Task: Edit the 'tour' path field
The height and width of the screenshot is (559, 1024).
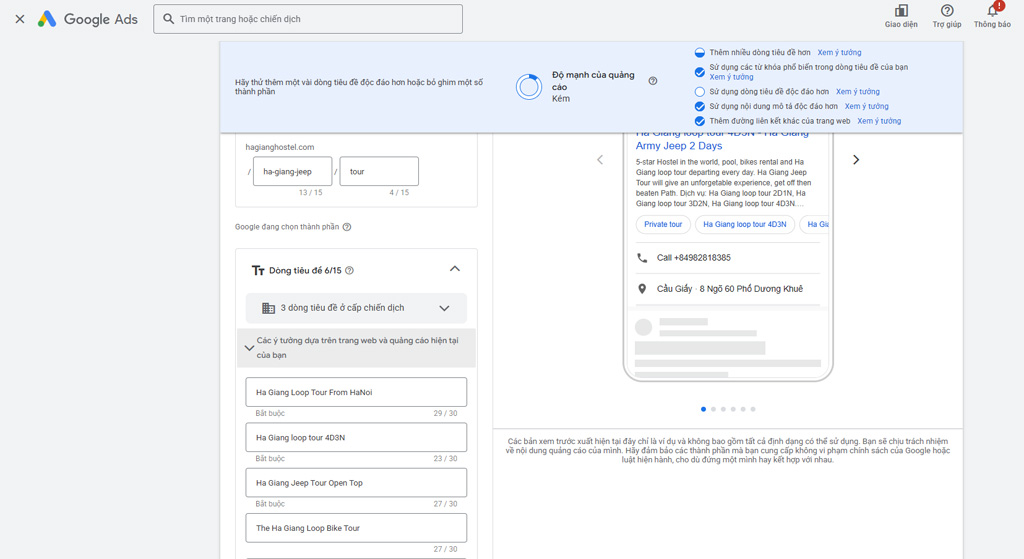Action: point(379,171)
